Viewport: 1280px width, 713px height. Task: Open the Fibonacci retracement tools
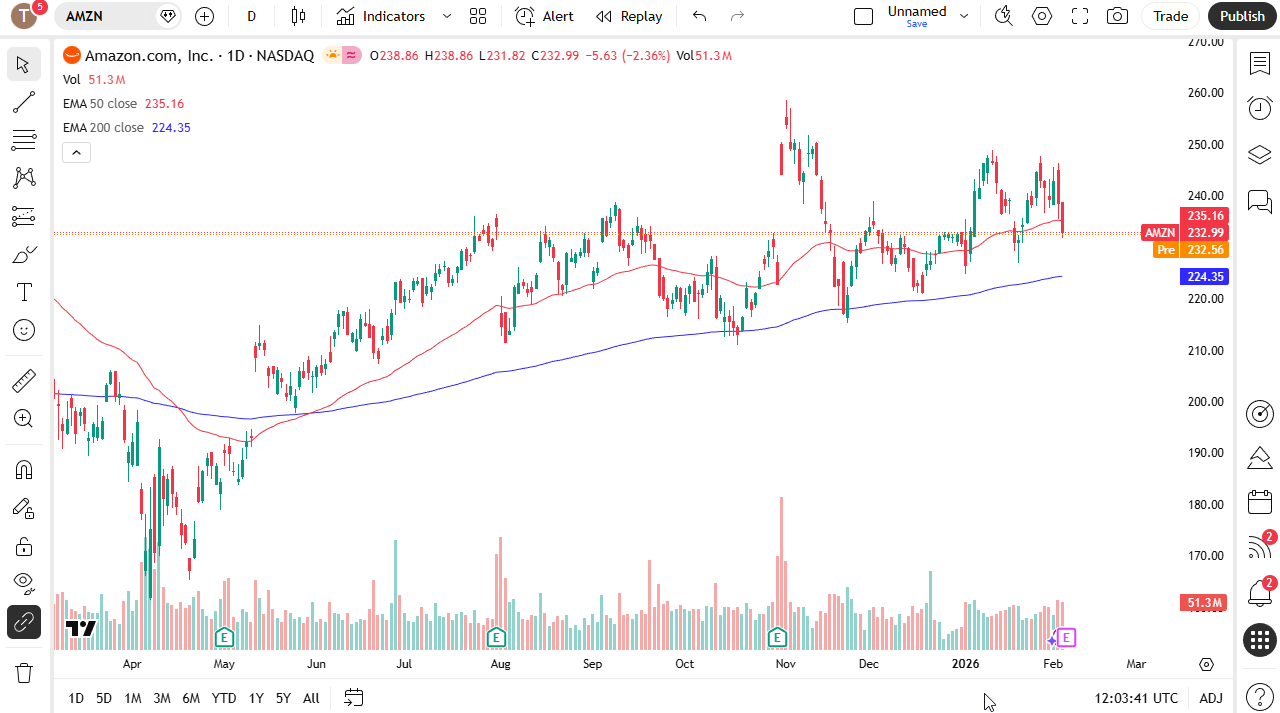point(24,140)
